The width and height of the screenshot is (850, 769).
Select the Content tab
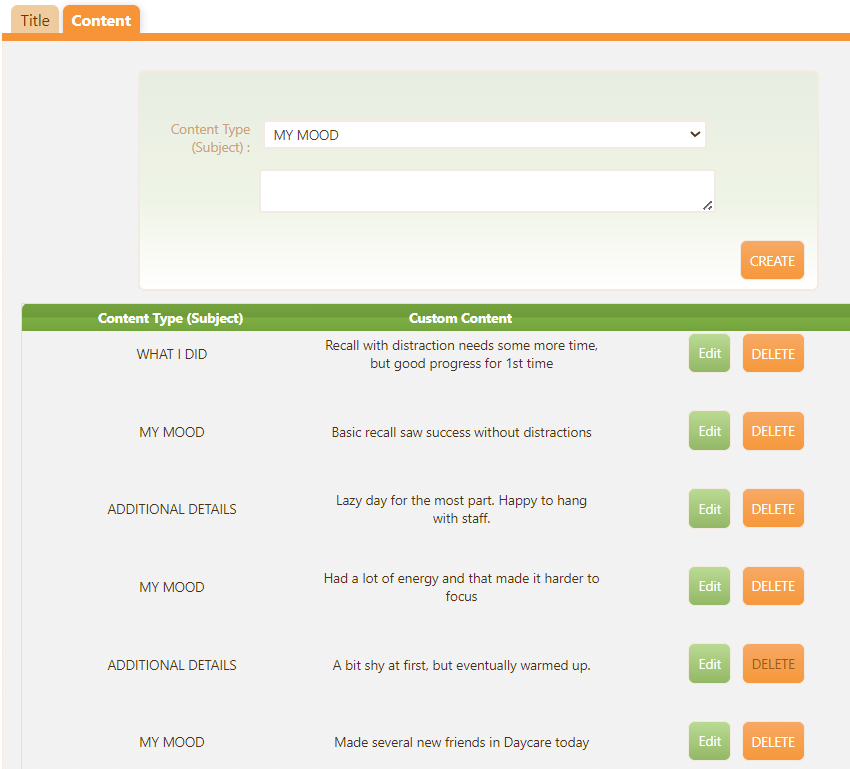tap(101, 21)
